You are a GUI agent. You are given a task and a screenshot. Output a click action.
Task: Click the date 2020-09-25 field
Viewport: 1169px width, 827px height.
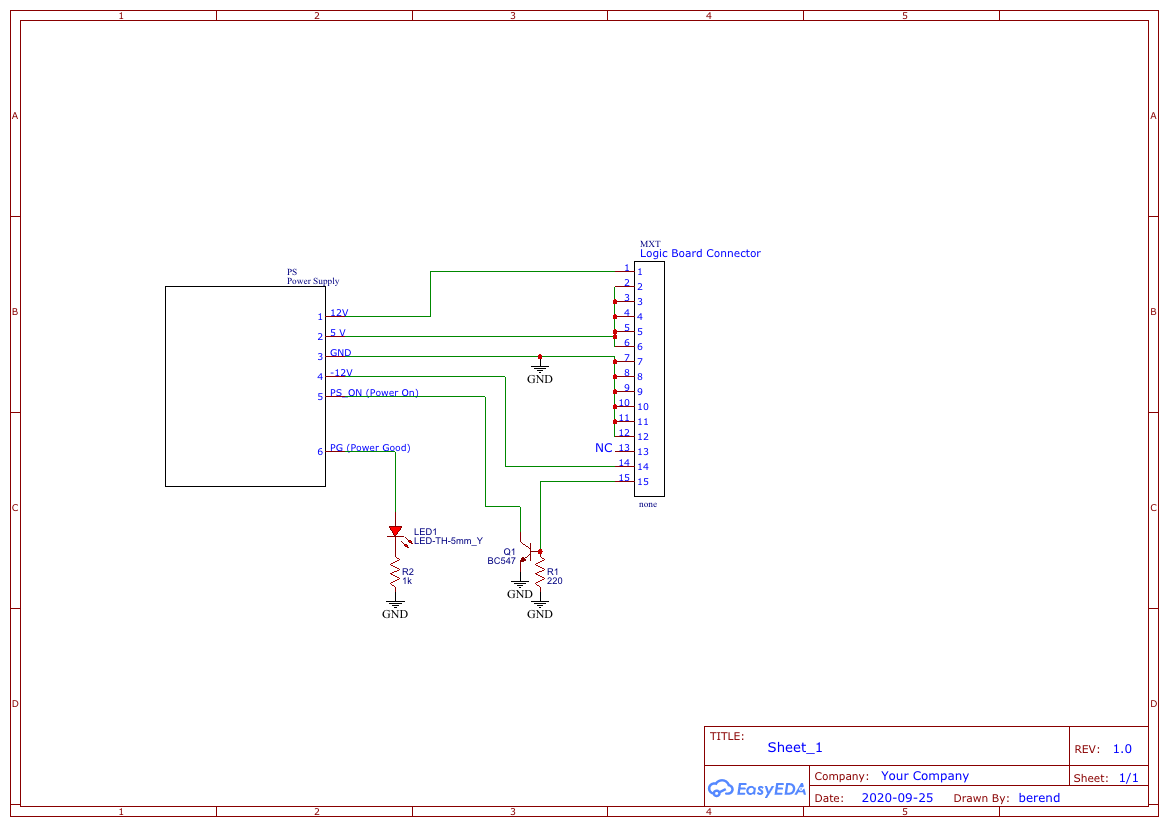897,797
